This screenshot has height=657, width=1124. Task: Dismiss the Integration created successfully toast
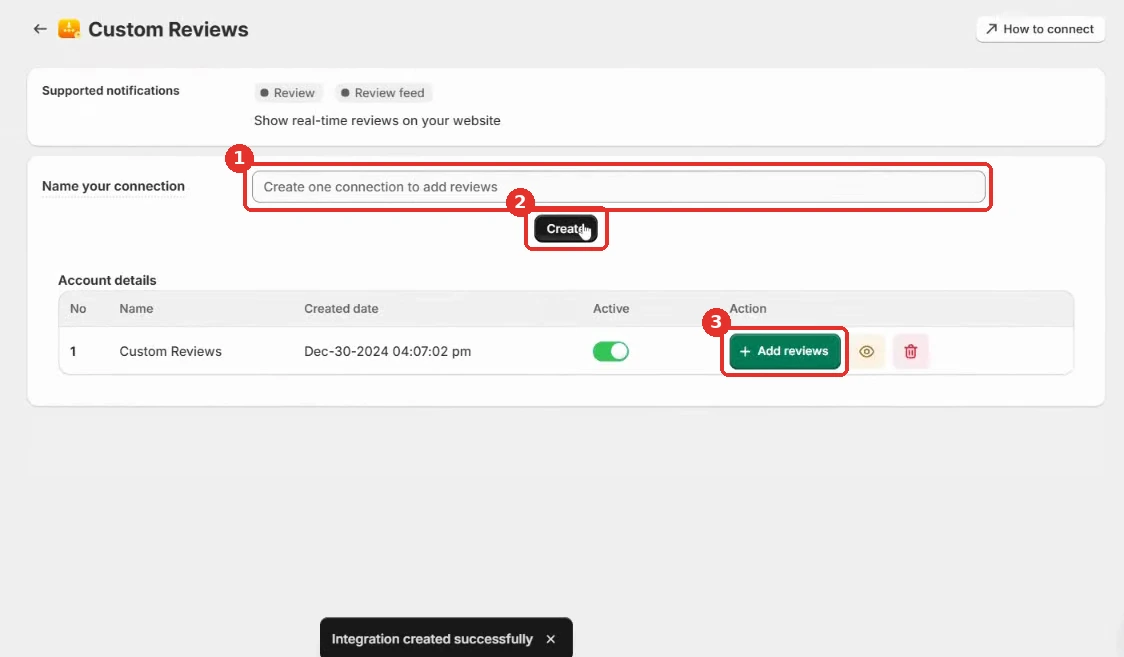[x=551, y=639]
